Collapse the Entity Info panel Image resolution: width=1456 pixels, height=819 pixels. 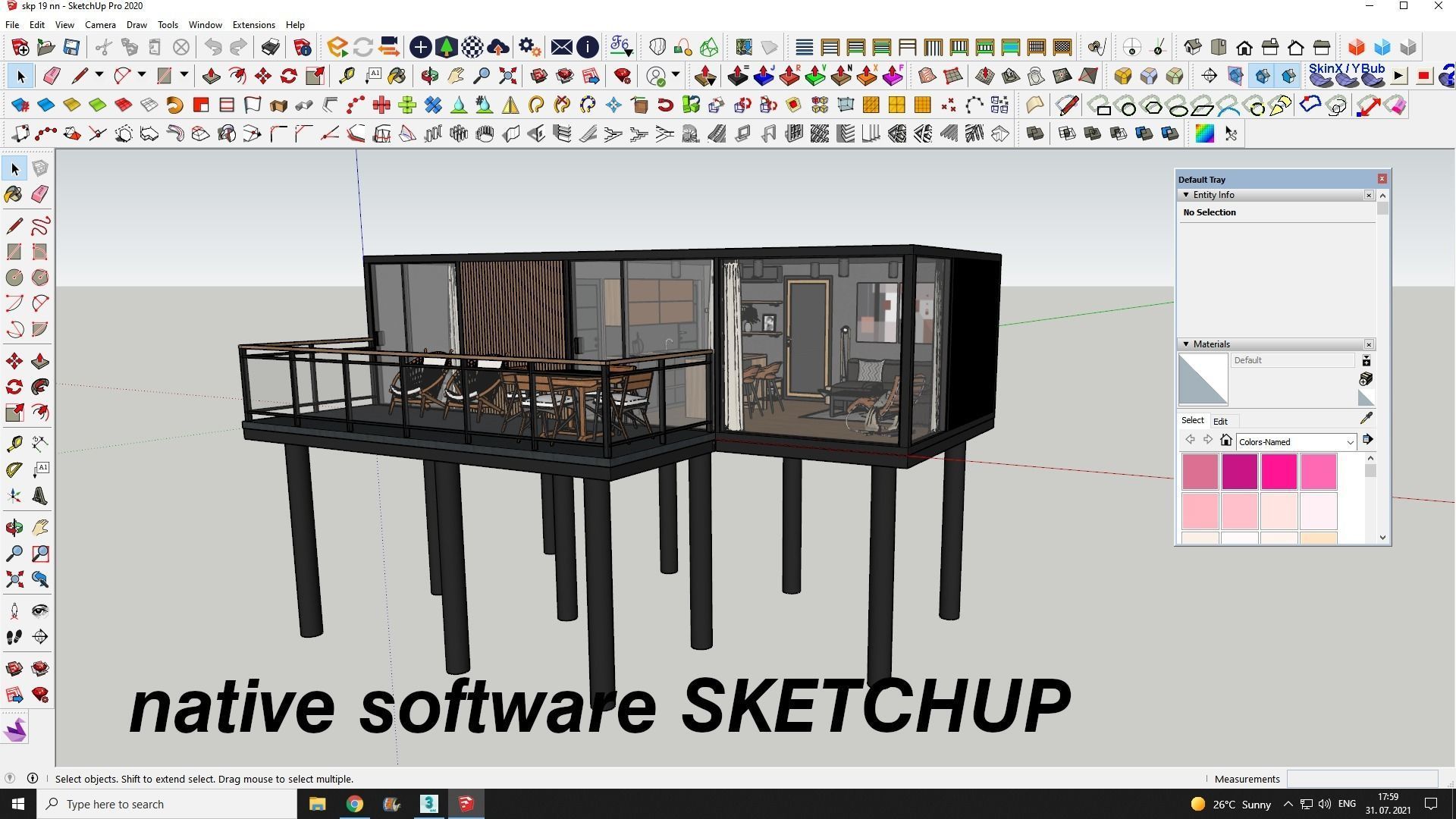click(1186, 195)
